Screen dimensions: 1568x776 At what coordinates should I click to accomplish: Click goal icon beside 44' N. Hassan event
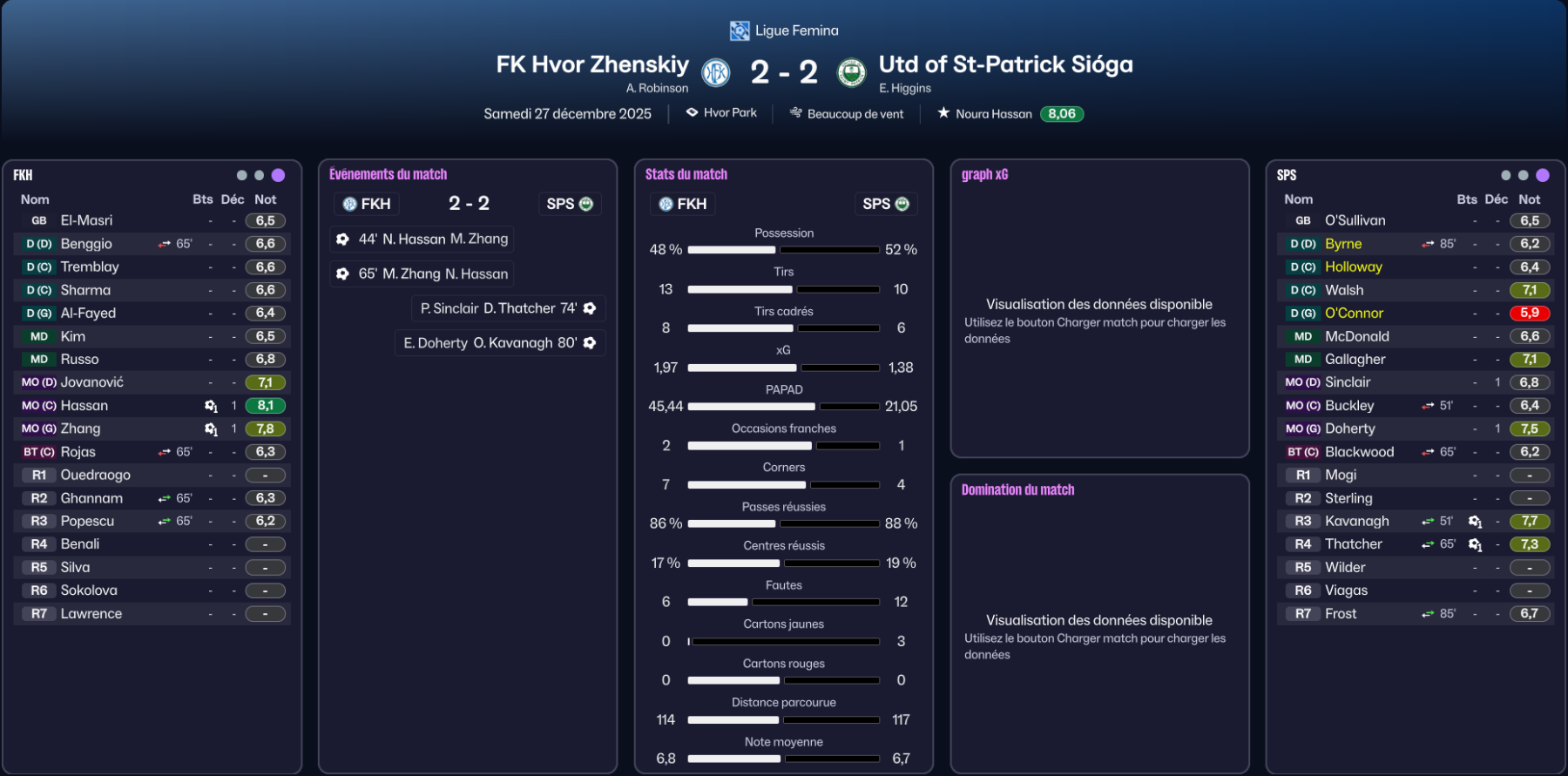point(343,239)
